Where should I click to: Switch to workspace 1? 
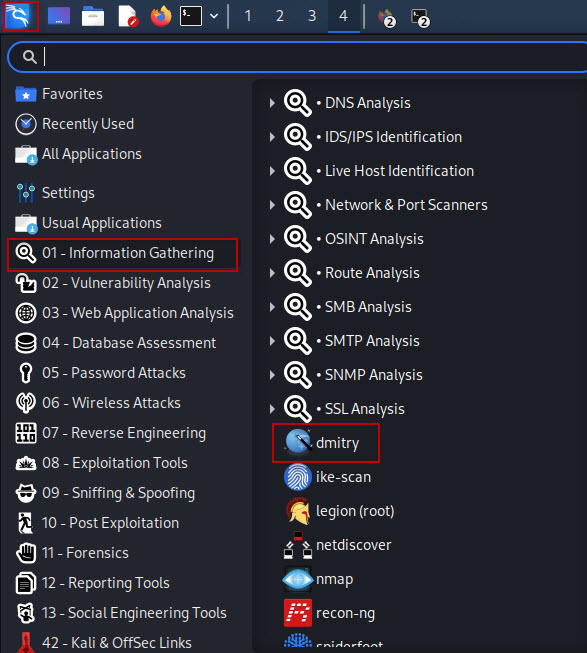248,16
